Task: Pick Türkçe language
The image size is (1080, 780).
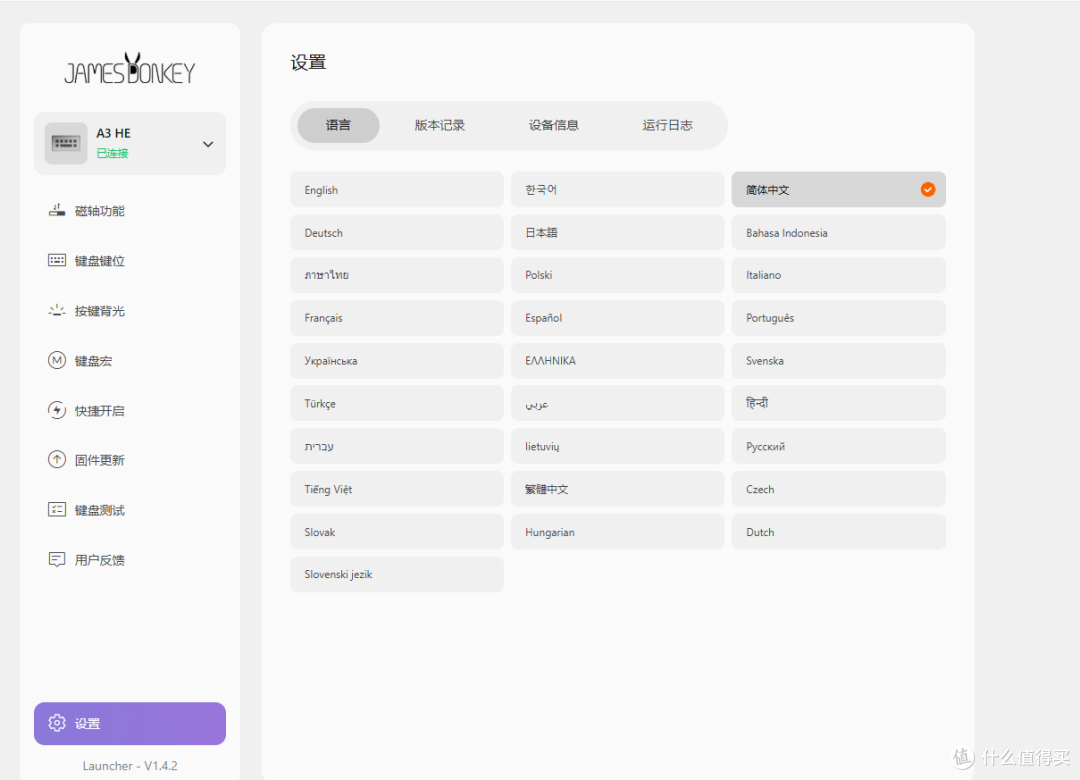Action: pos(397,403)
